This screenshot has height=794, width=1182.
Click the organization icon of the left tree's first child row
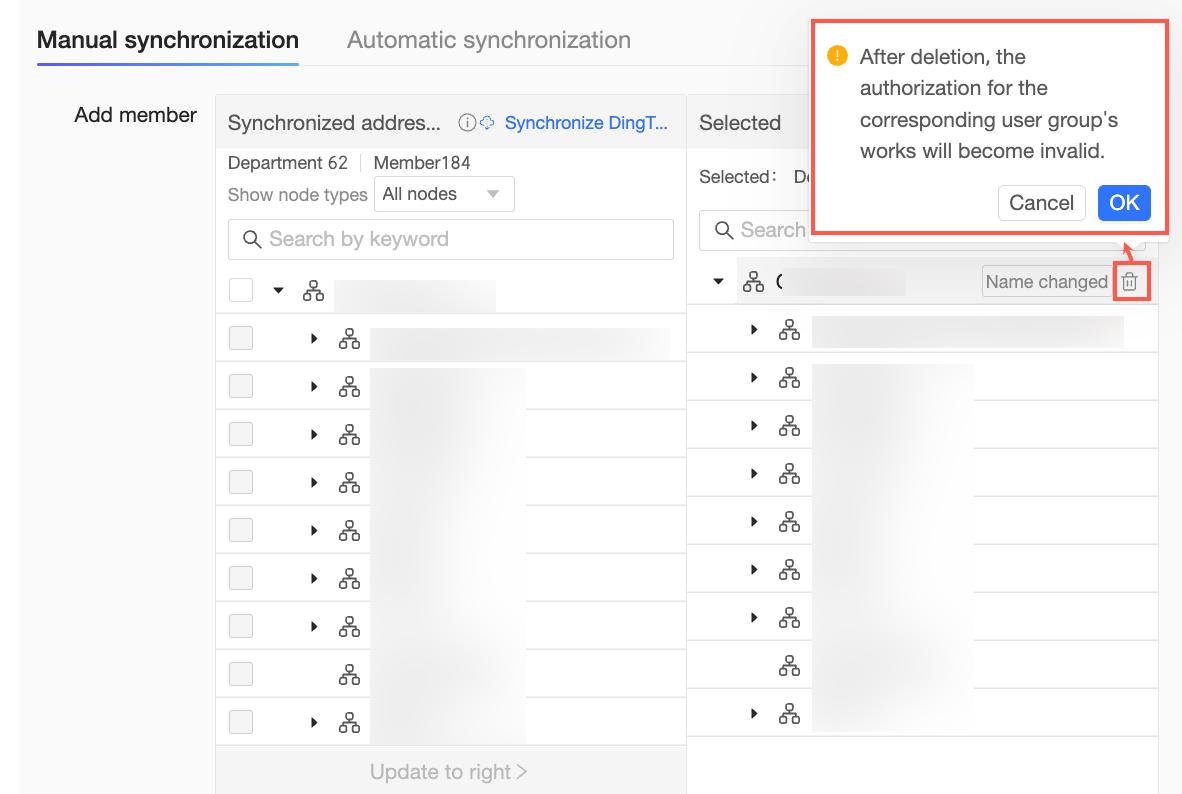click(x=349, y=339)
